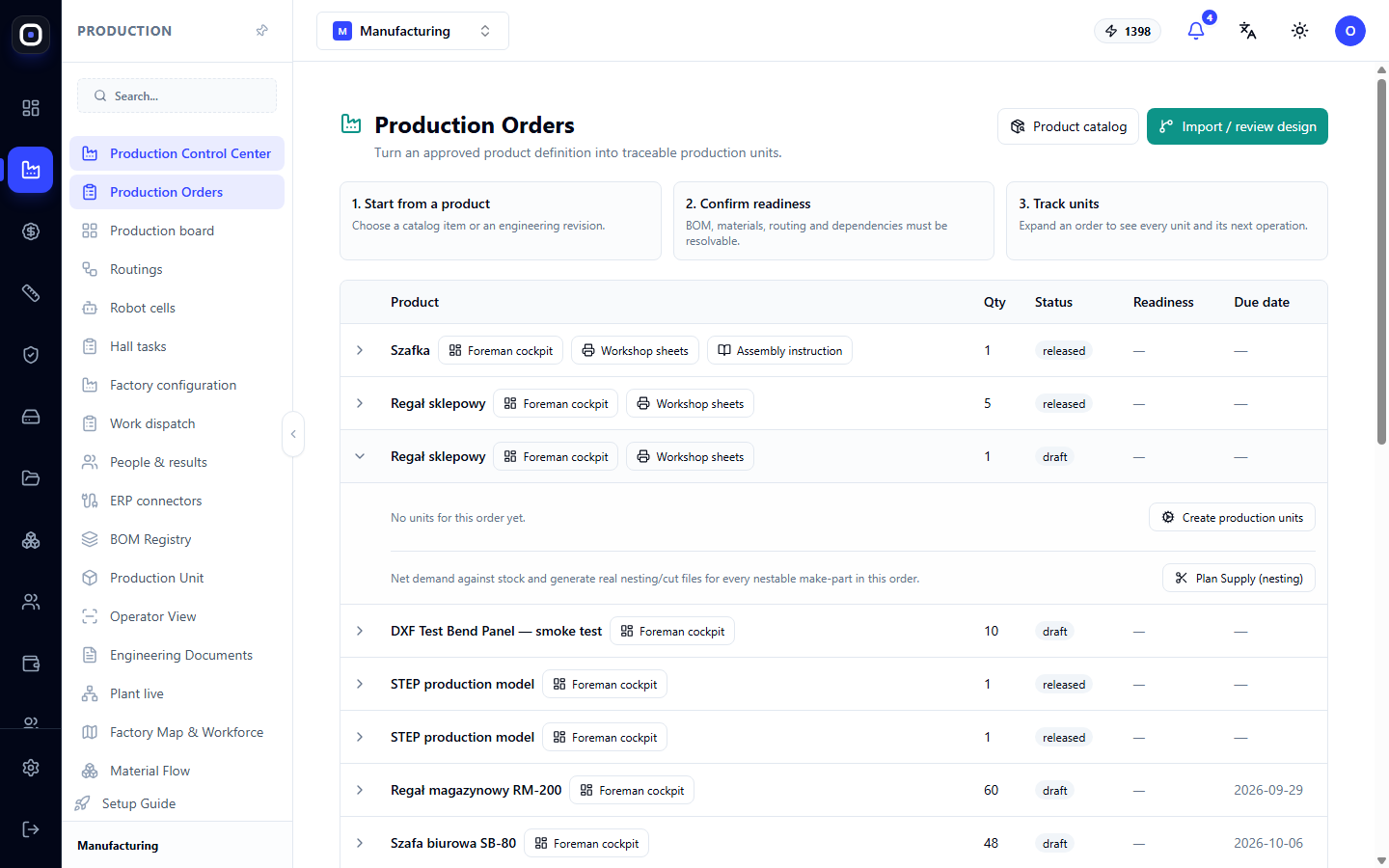
Task: Expand the DXF Test Bend Panel row
Action: [360, 631]
